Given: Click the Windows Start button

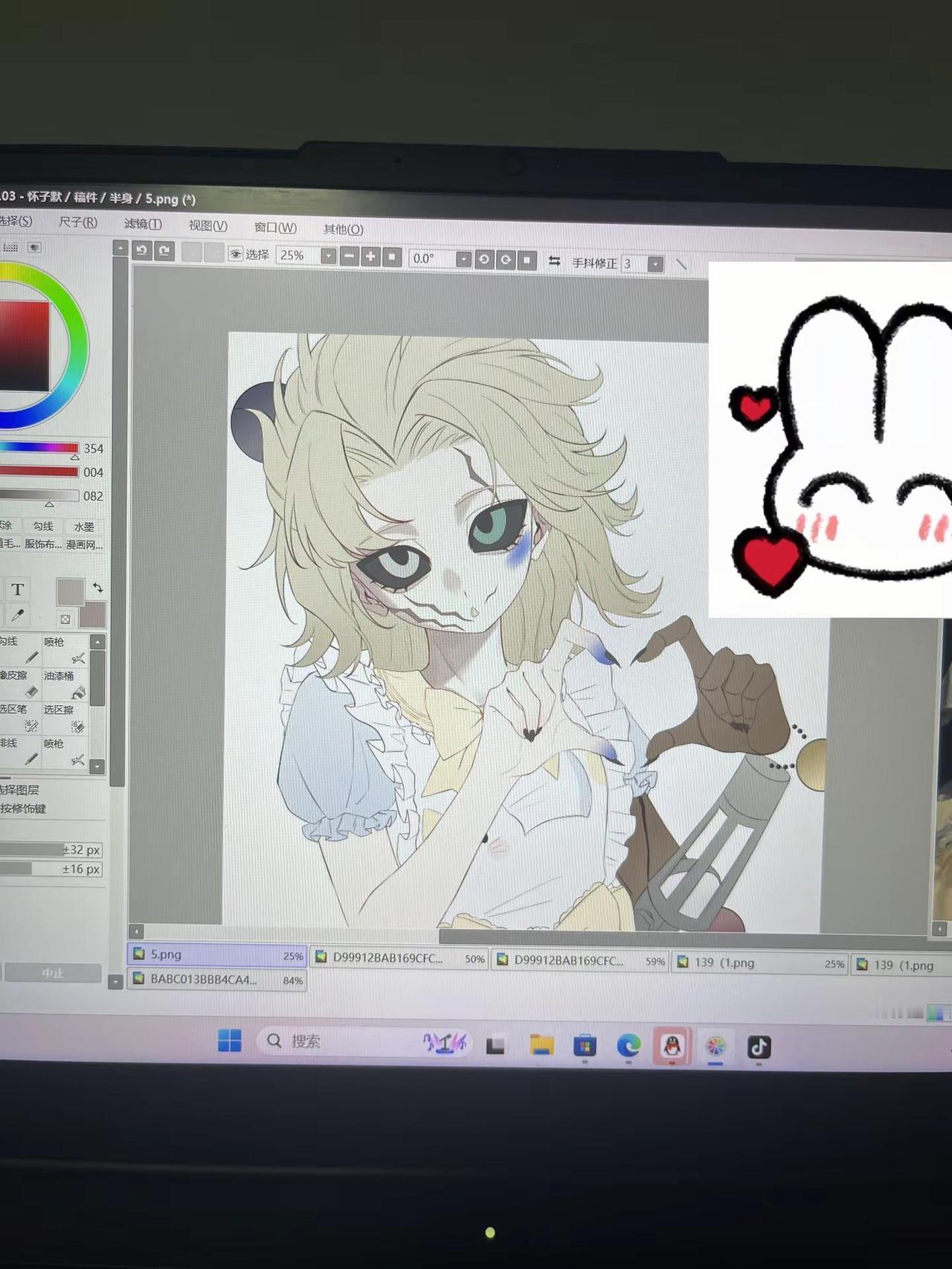Looking at the screenshot, I should 230,1040.
